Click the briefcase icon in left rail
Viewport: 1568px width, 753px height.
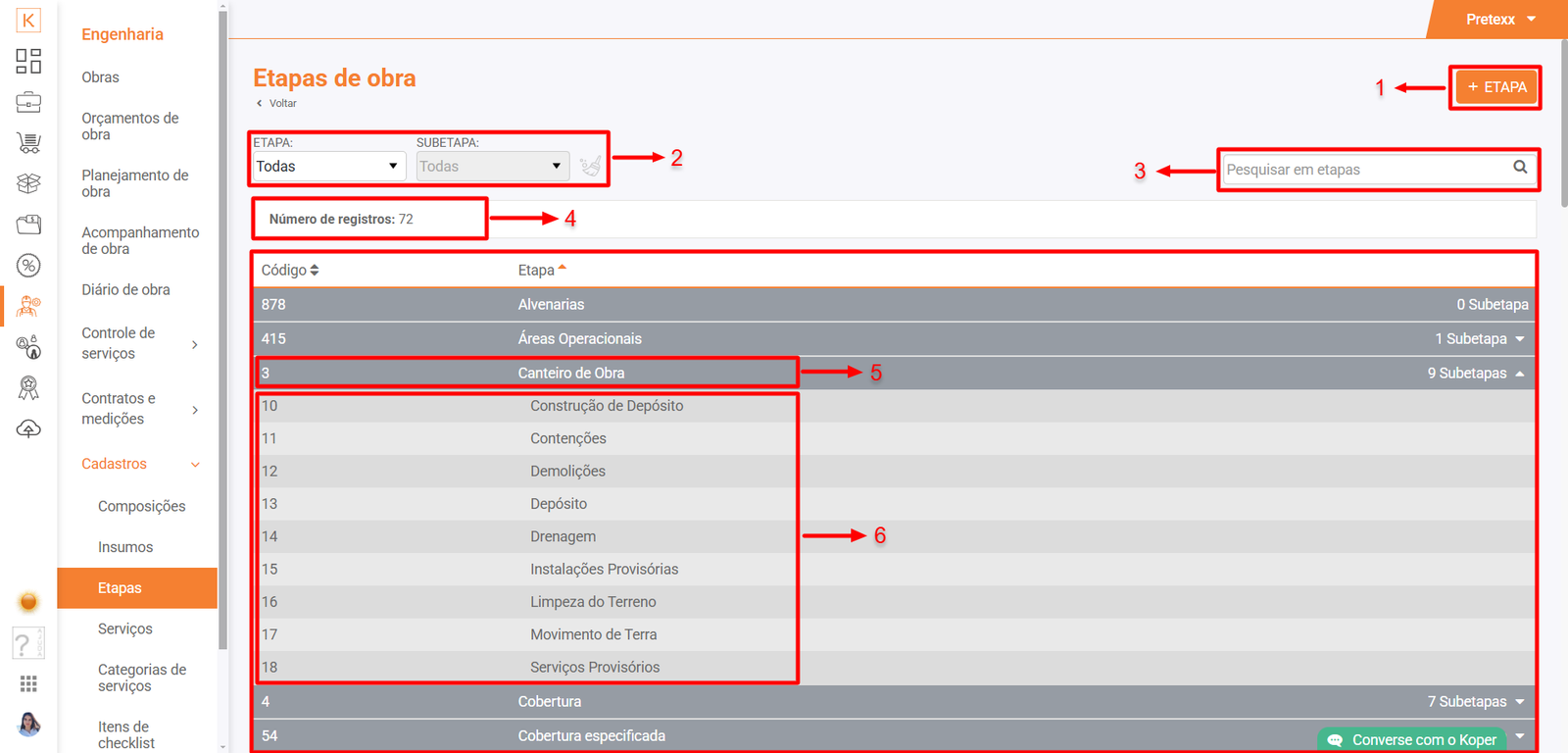pyautogui.click(x=28, y=102)
